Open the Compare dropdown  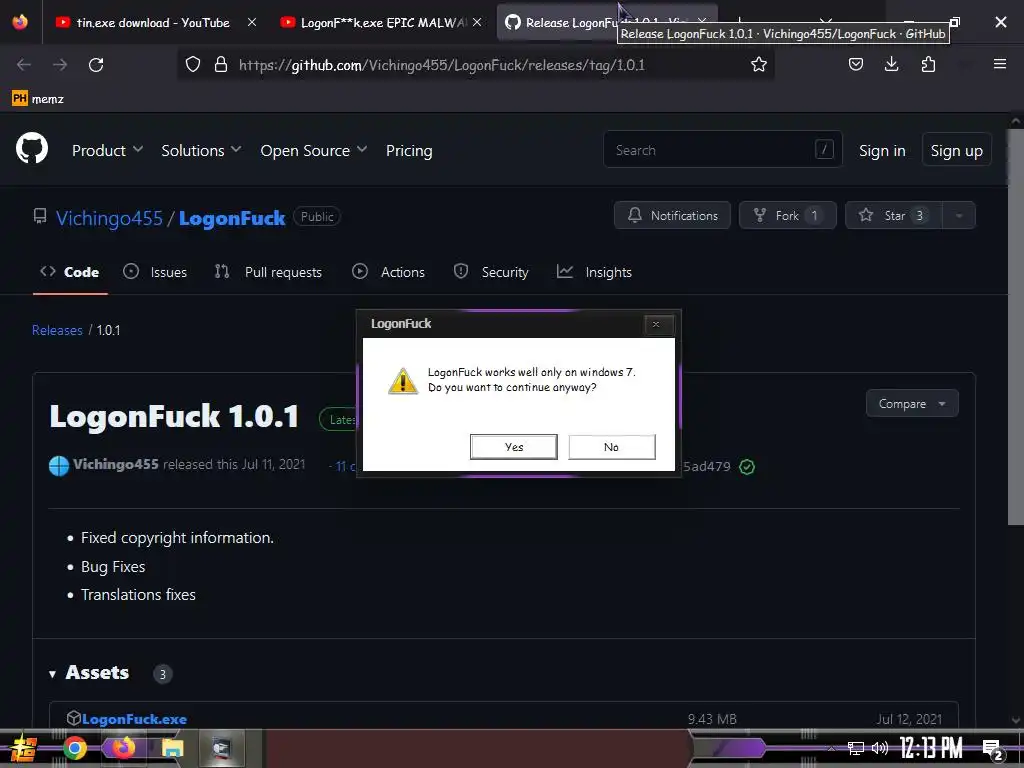pos(912,404)
